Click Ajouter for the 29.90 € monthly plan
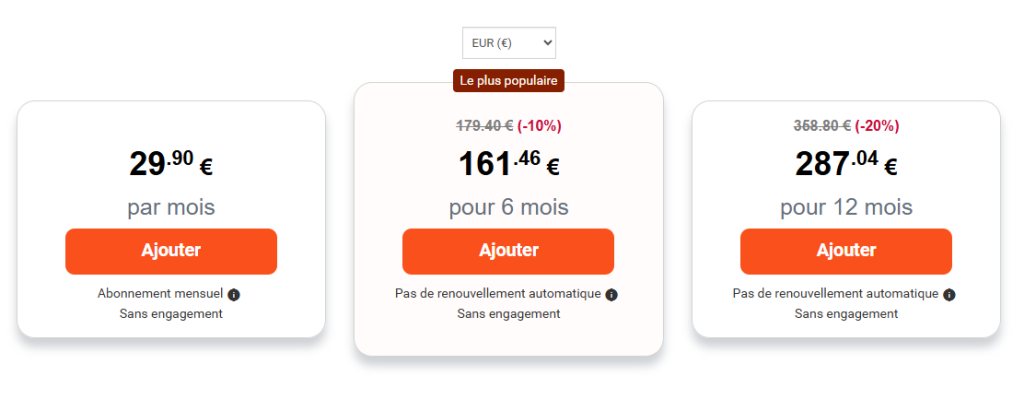This screenshot has height=411, width=1024. (171, 251)
